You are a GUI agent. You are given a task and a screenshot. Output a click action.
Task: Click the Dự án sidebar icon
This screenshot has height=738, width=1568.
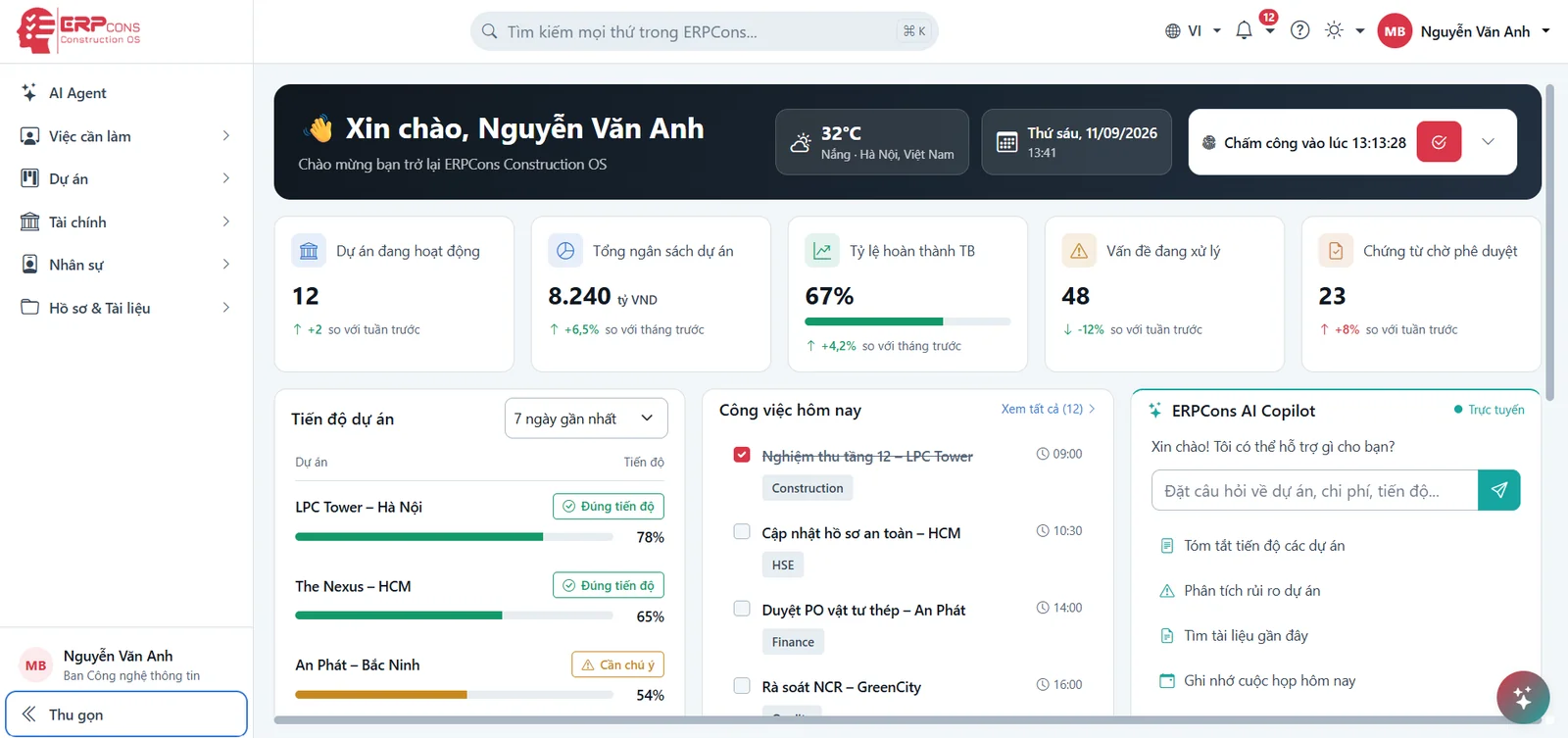(30, 178)
